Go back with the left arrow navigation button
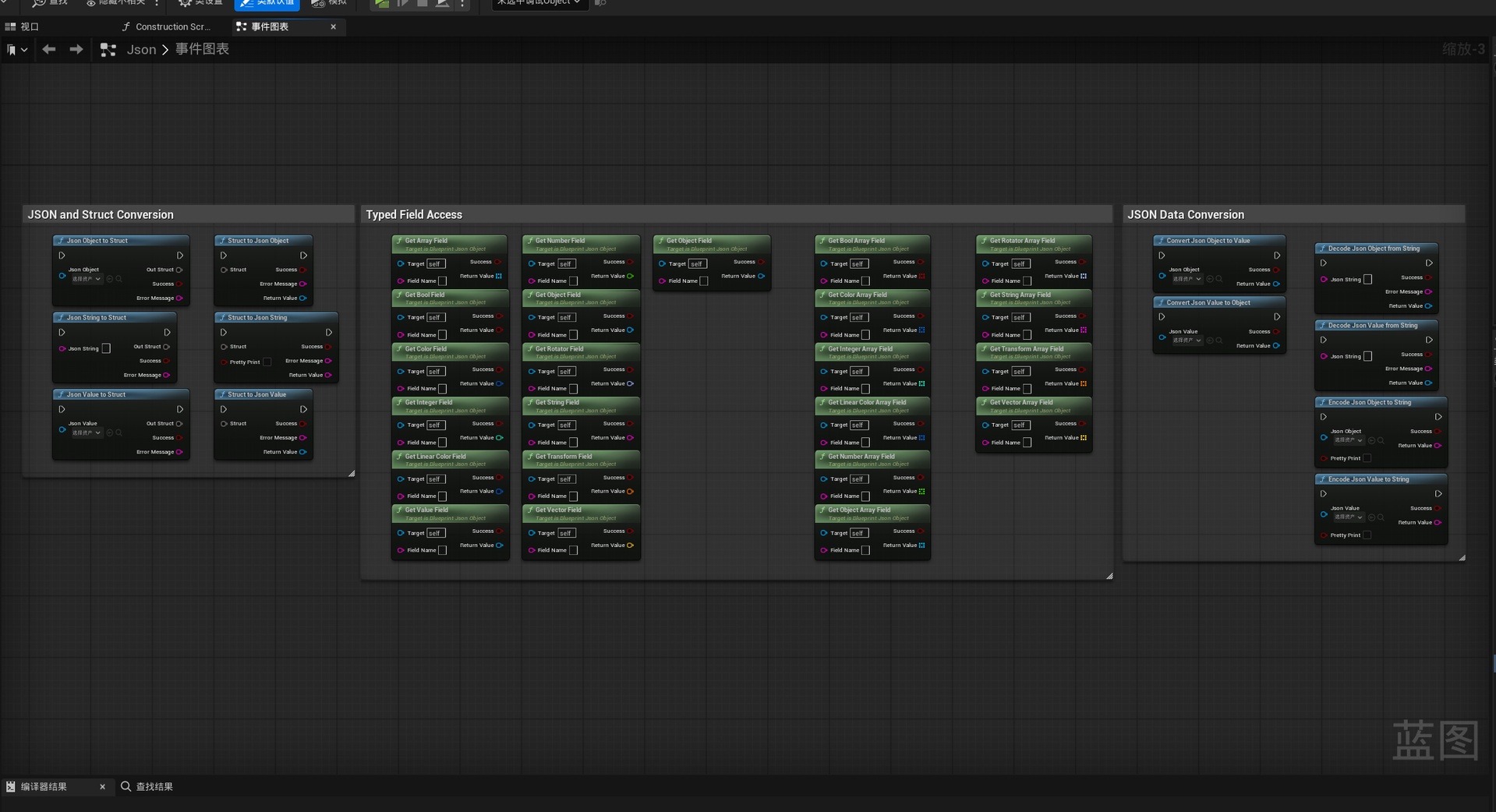The image size is (1496, 812). (49, 49)
